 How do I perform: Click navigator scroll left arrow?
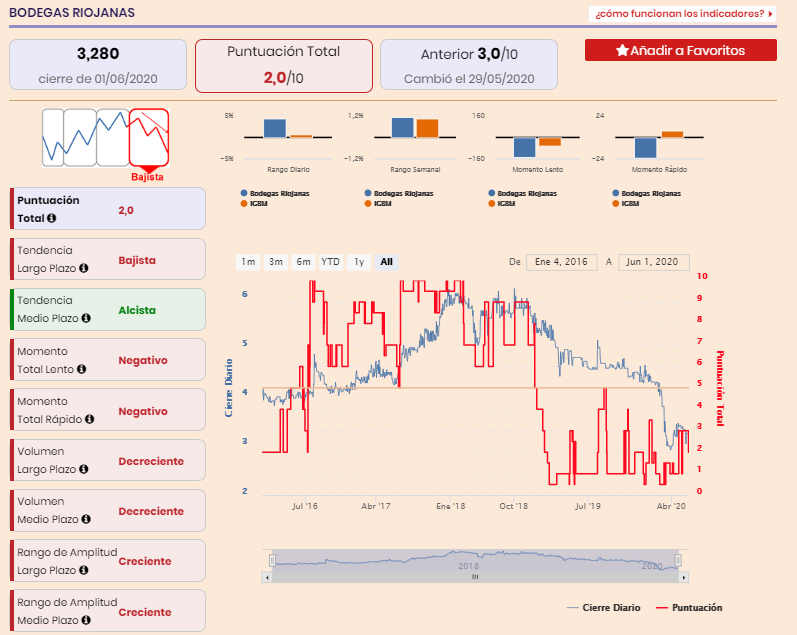[267, 577]
